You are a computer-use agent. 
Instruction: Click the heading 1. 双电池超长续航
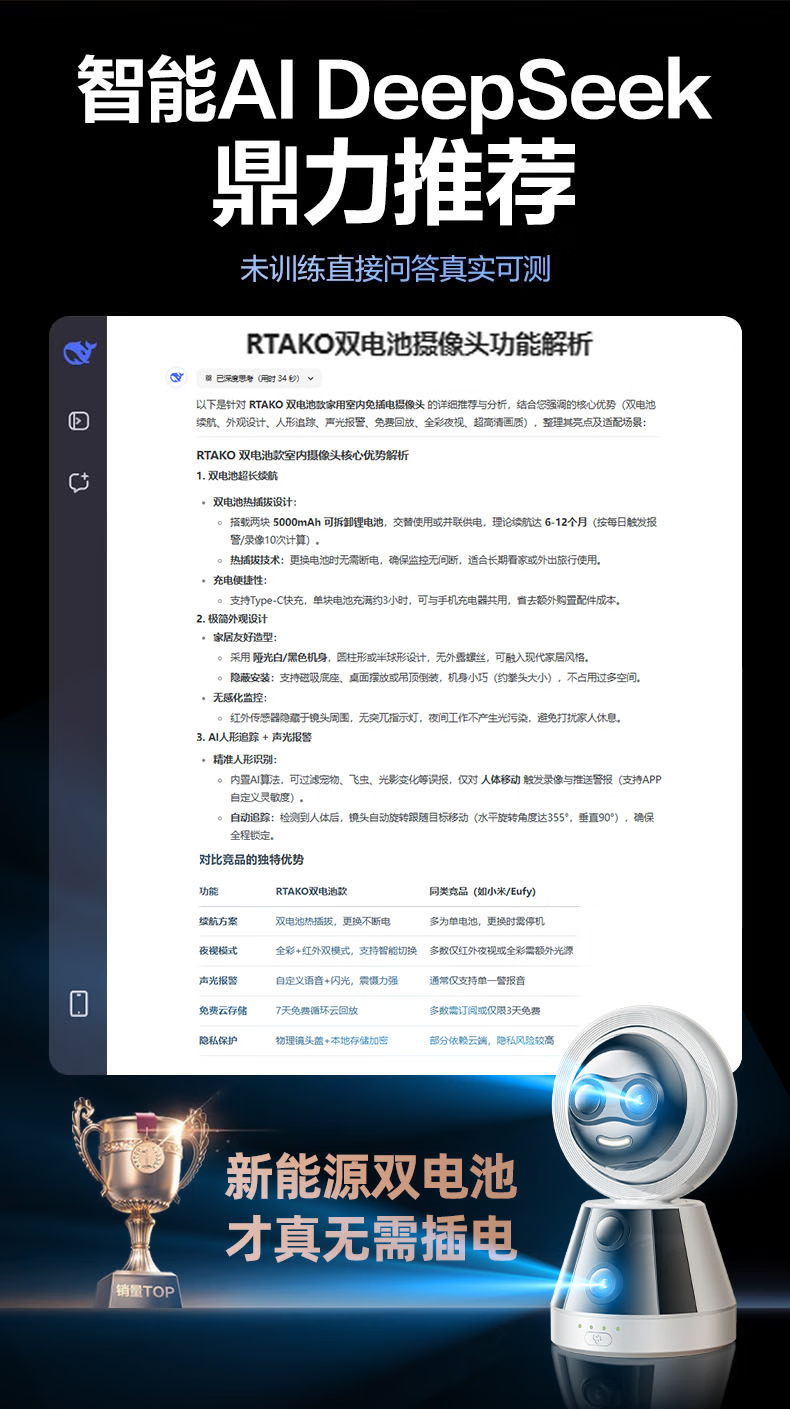237,476
